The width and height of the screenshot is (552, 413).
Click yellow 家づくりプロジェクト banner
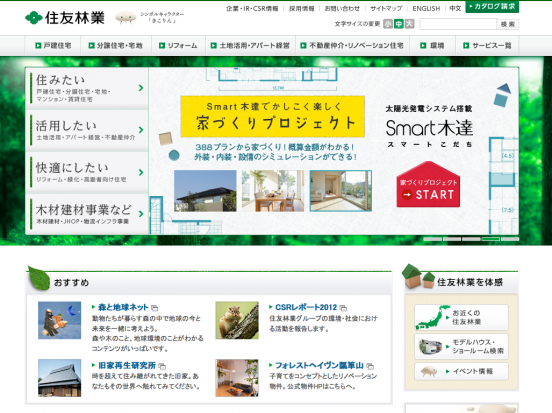pyautogui.click(x=272, y=117)
